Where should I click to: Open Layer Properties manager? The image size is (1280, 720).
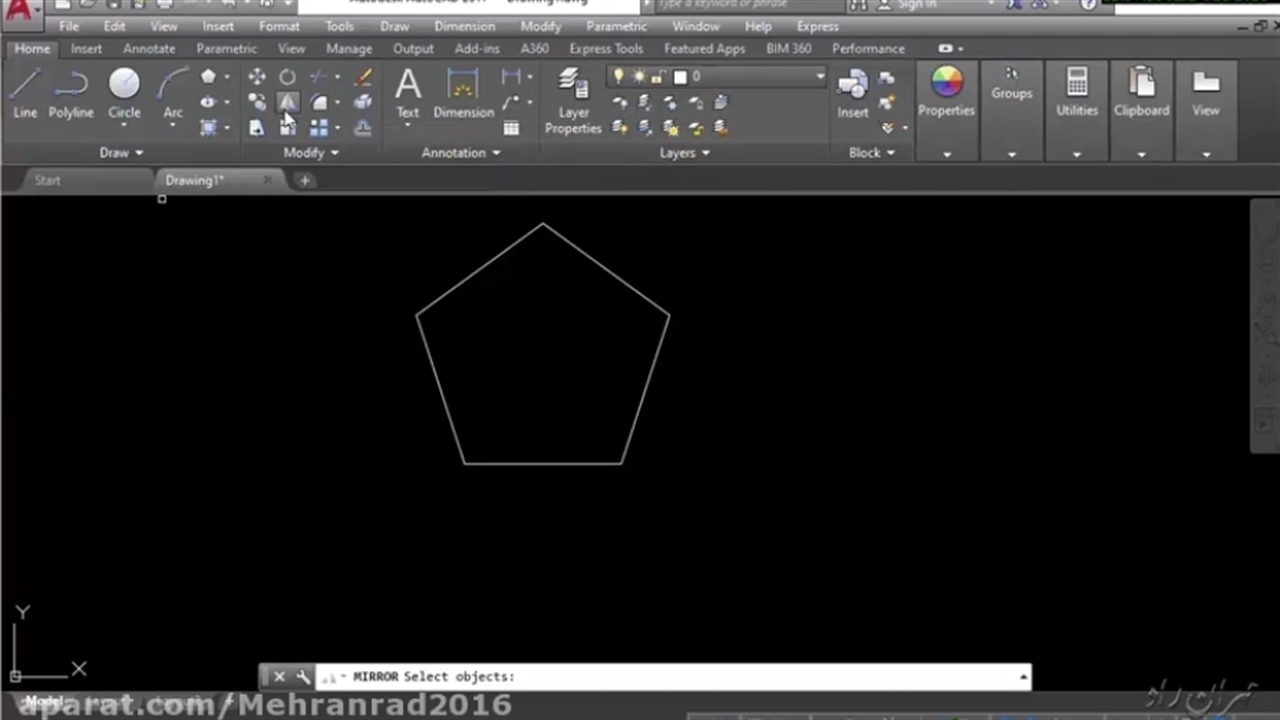tap(573, 100)
